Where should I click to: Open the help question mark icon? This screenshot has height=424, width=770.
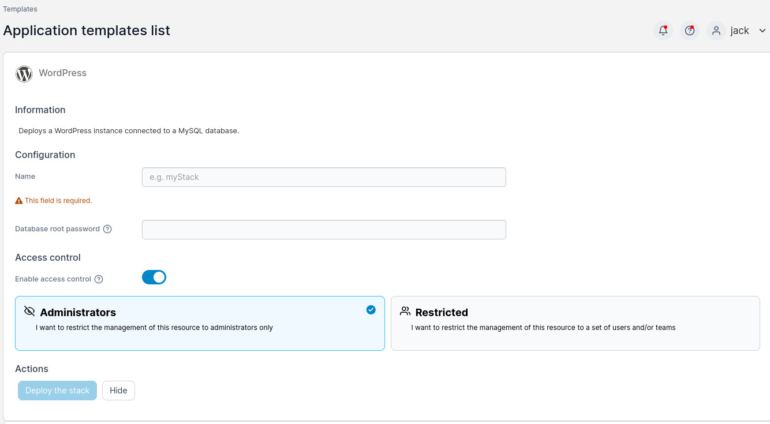(x=690, y=31)
